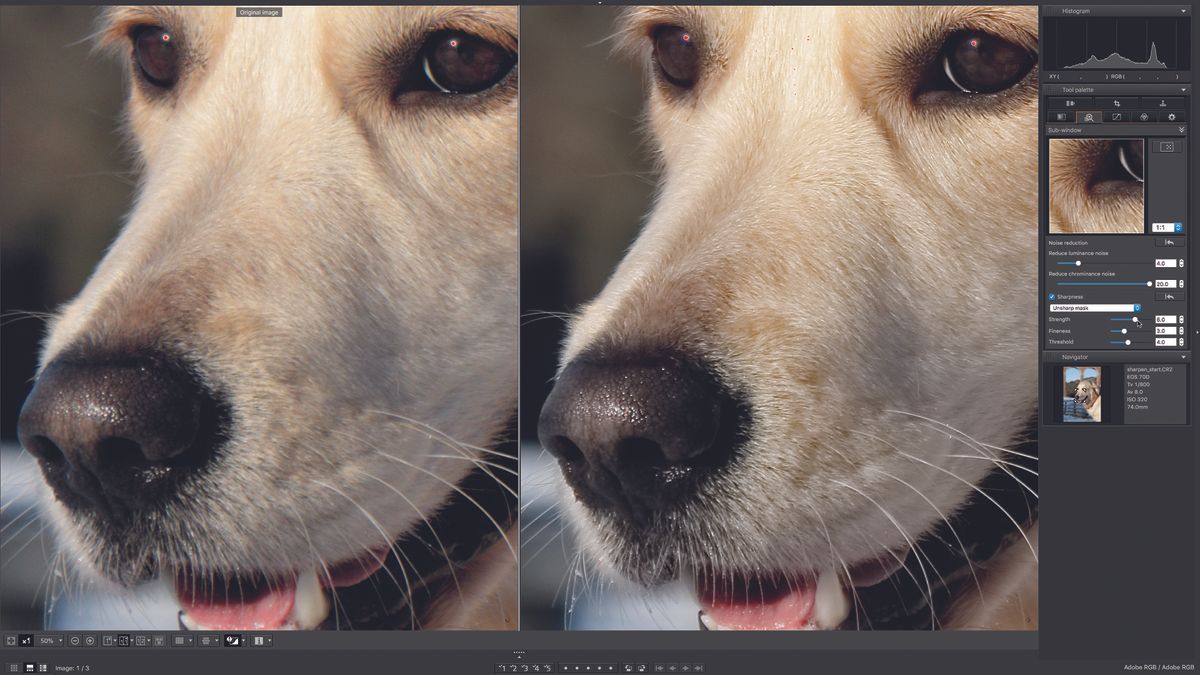The image size is (1200, 675).
Task: Open the settings gear tab in the Tool palette
Action: (x=1172, y=117)
